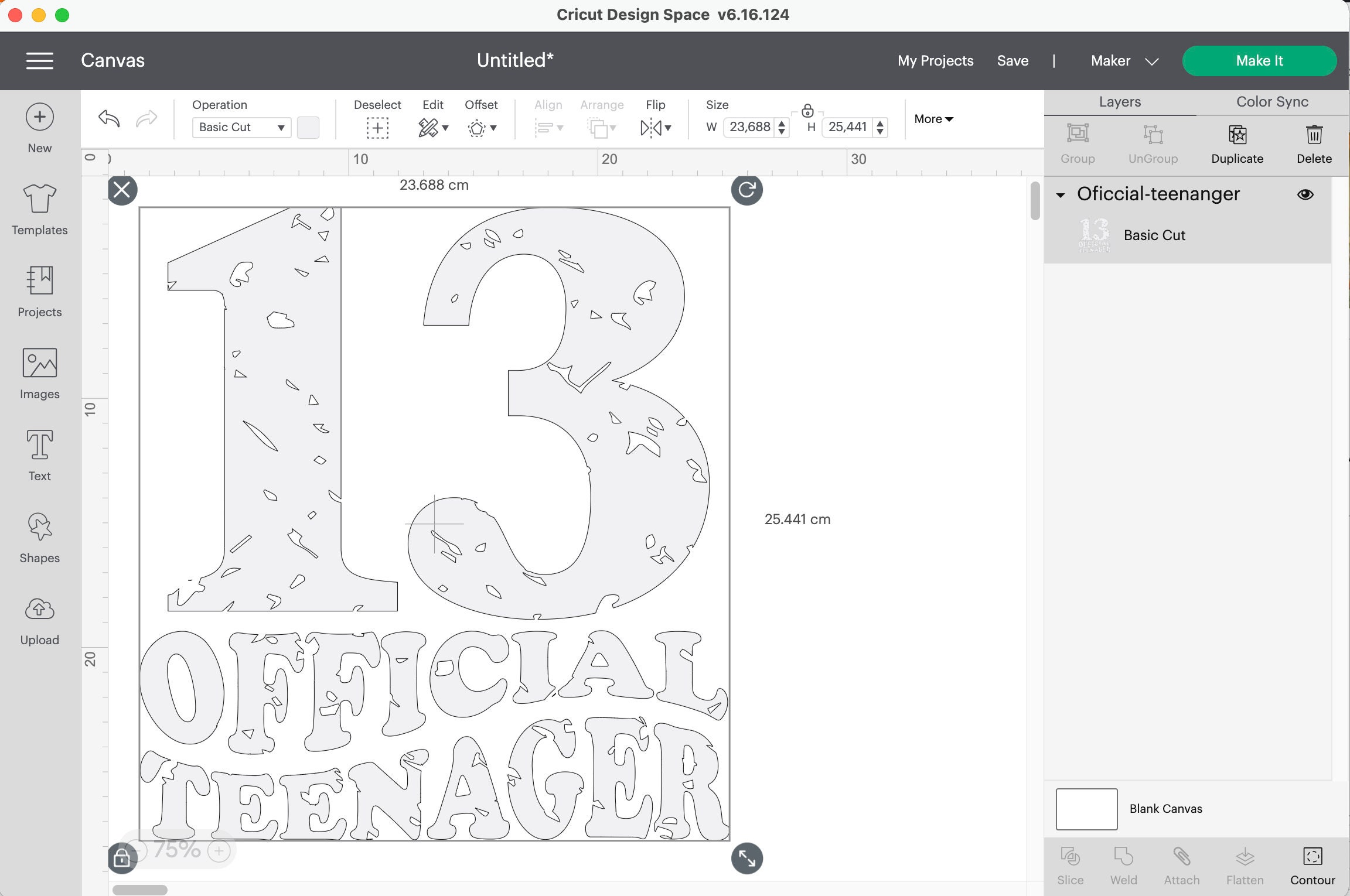The height and width of the screenshot is (896, 1350).
Task: Open the hamburger menu
Action: [39, 60]
